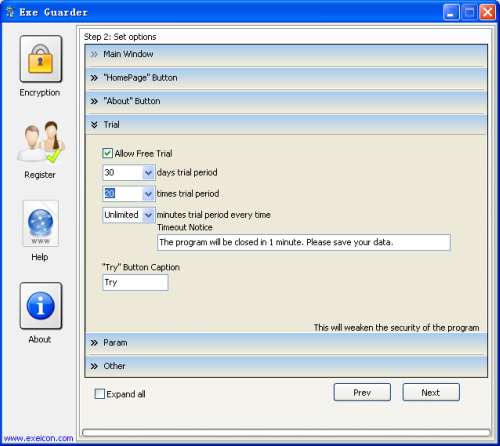The width and height of the screenshot is (500, 446).
Task: Click the Help label text
Action: 40,257
